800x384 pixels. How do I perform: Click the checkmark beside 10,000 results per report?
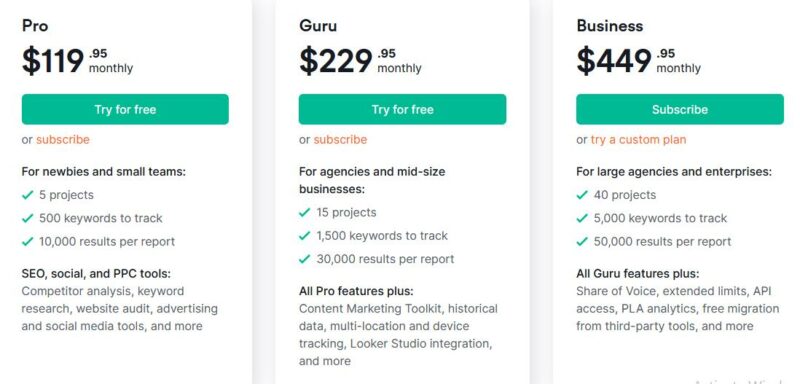(28, 241)
